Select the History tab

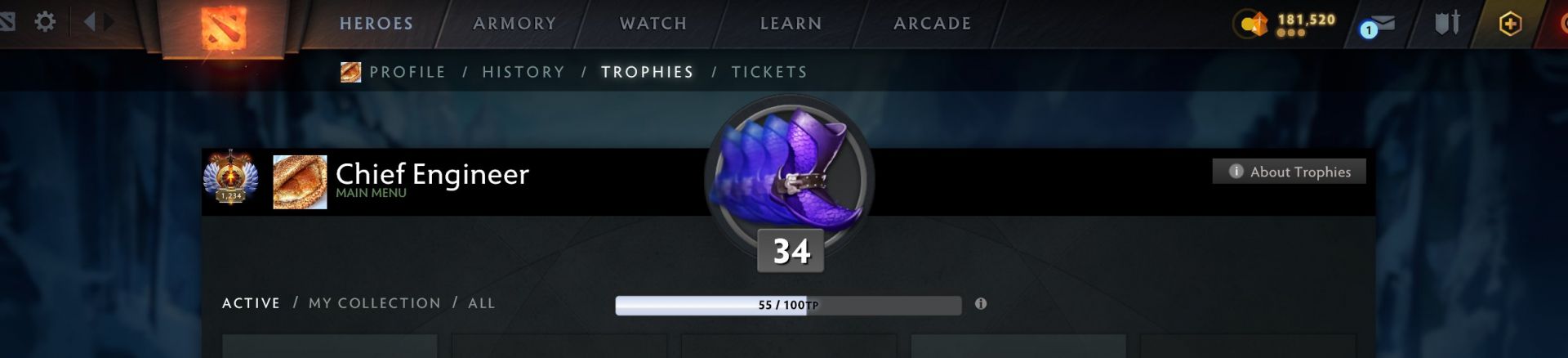(x=523, y=72)
